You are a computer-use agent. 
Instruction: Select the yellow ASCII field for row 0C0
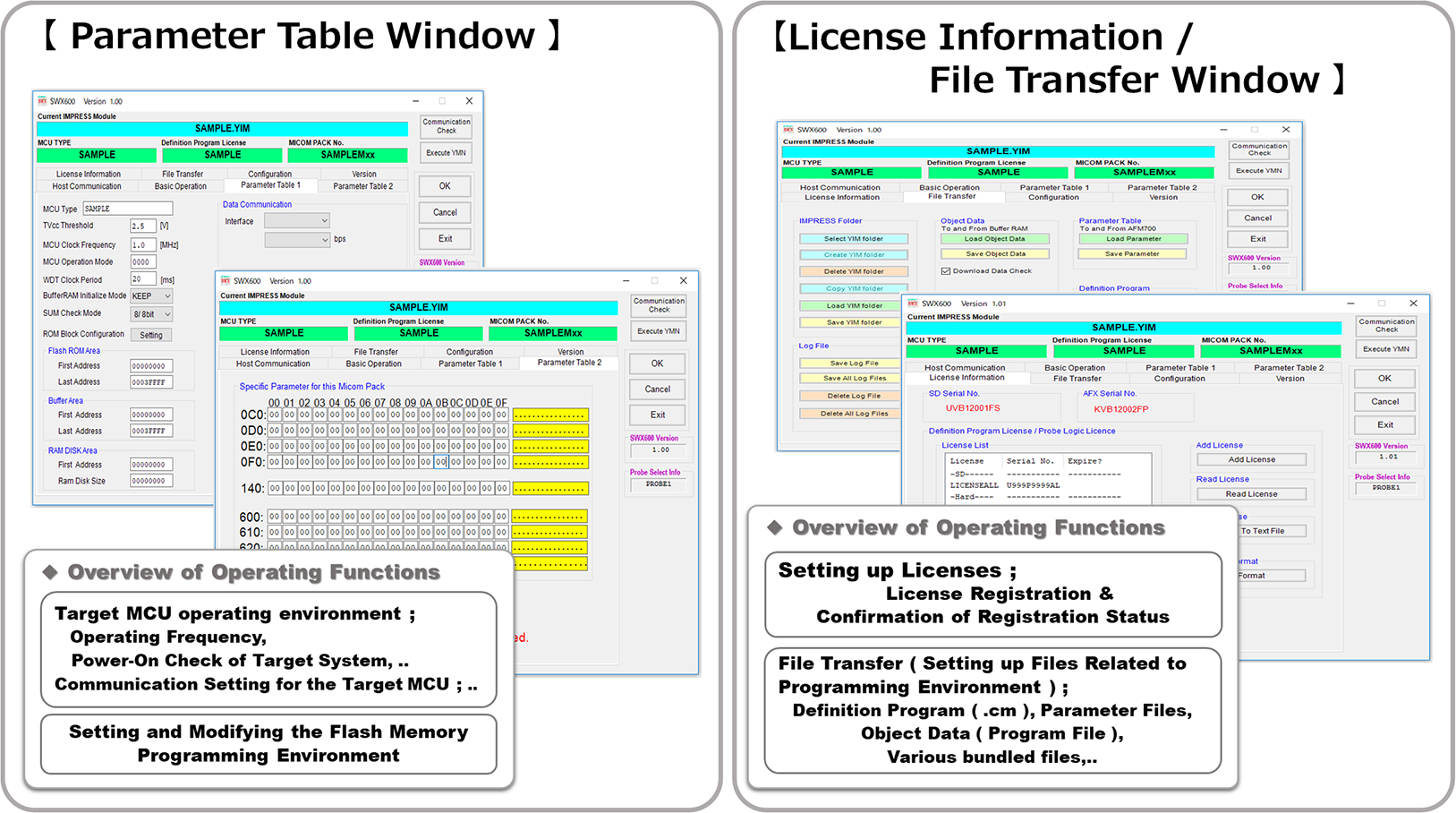pos(549,415)
